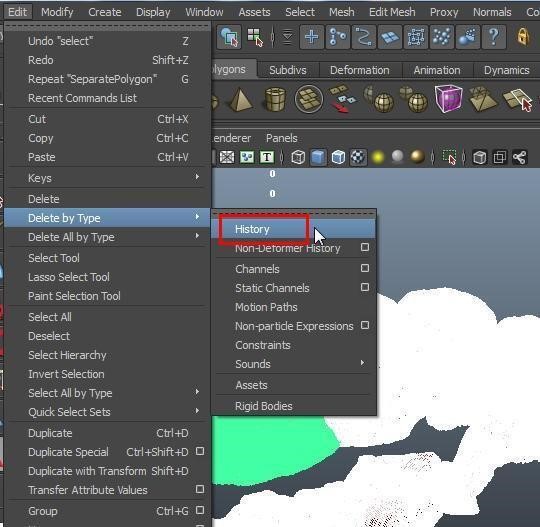Viewport: 540px width, 527px height.
Task: Click the yellow light sphere icon
Action: [378, 157]
